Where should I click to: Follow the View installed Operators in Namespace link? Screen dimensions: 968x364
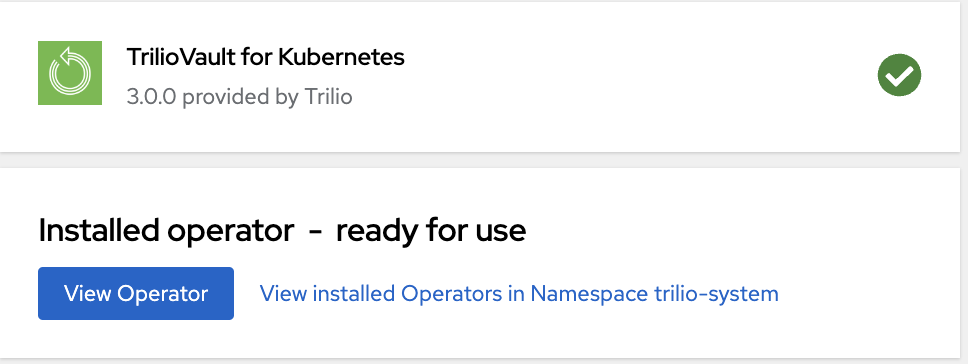[x=519, y=294]
